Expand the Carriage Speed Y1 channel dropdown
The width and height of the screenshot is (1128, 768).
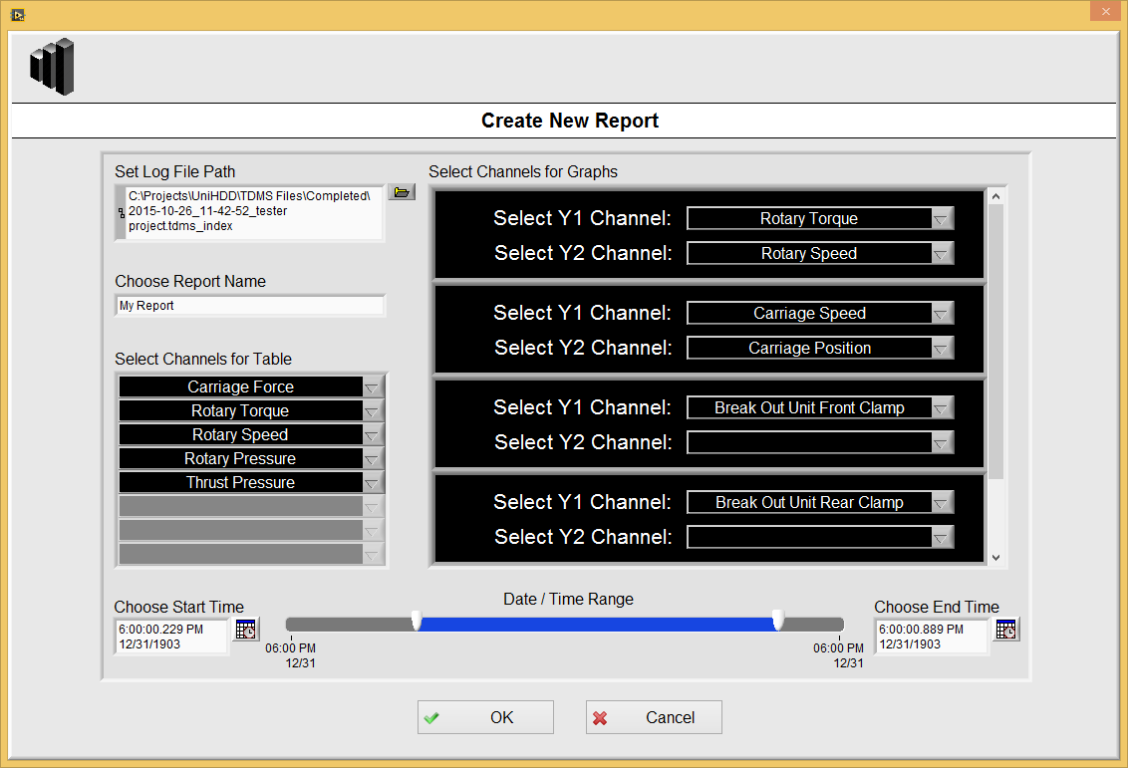pyautogui.click(x=941, y=313)
